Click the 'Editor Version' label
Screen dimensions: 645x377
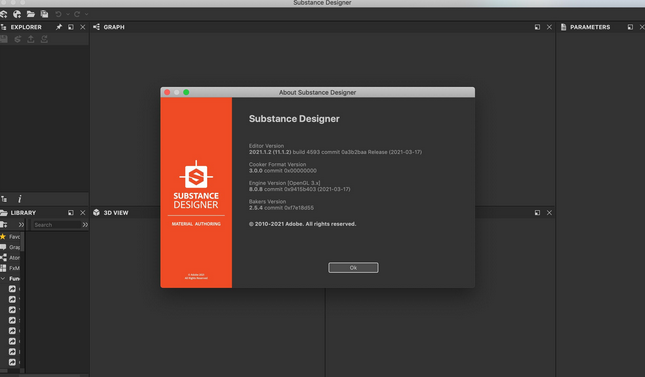tap(266, 146)
